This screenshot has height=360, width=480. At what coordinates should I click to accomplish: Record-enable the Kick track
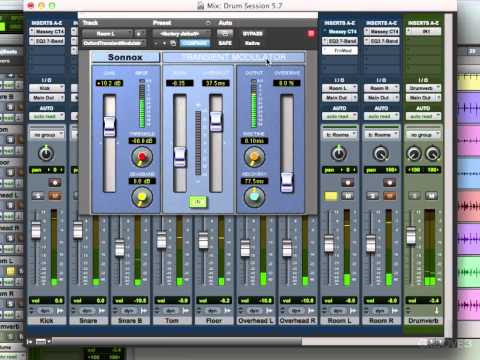[55, 182]
